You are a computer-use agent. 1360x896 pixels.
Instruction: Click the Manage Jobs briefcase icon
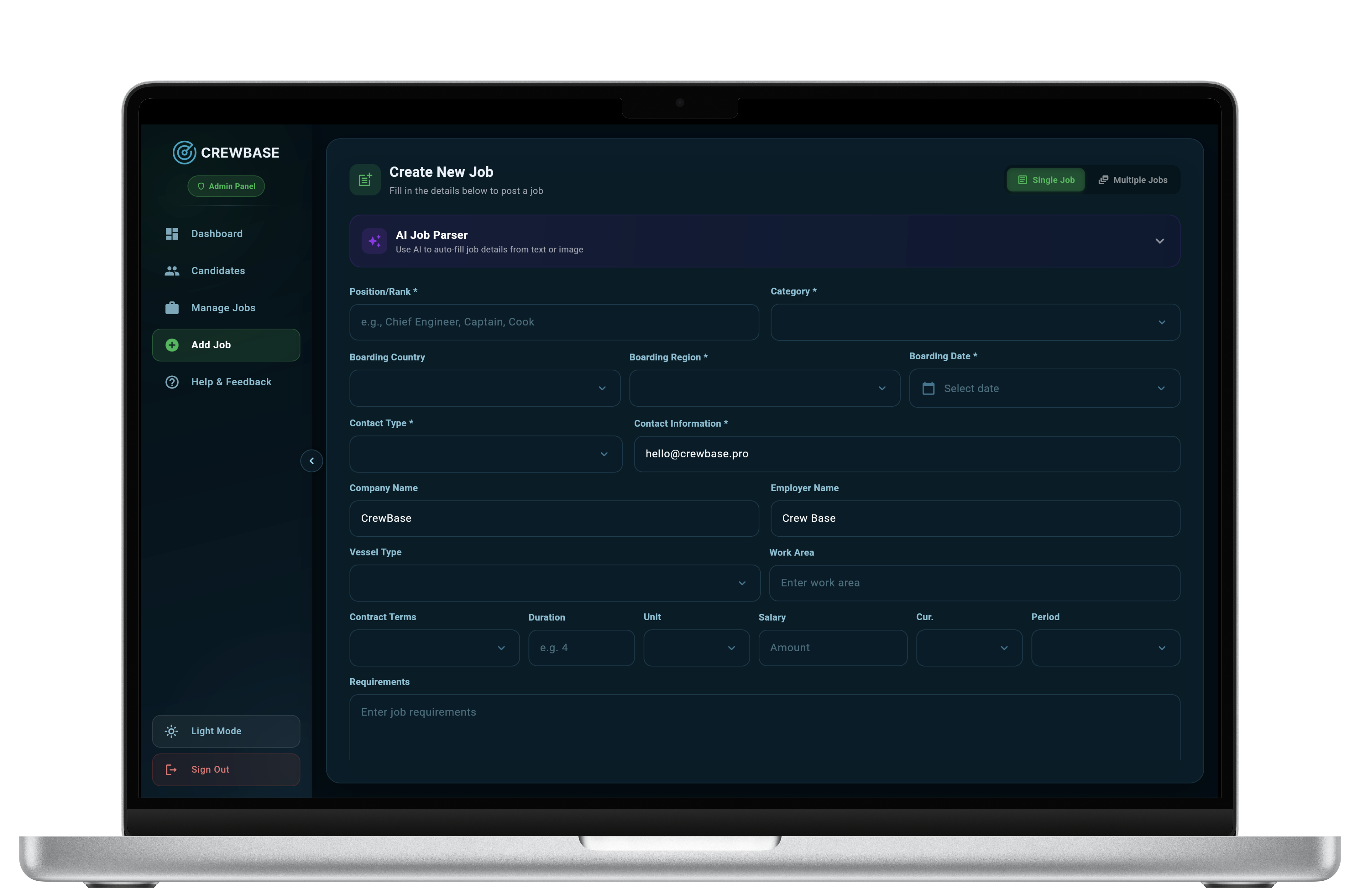click(x=172, y=307)
